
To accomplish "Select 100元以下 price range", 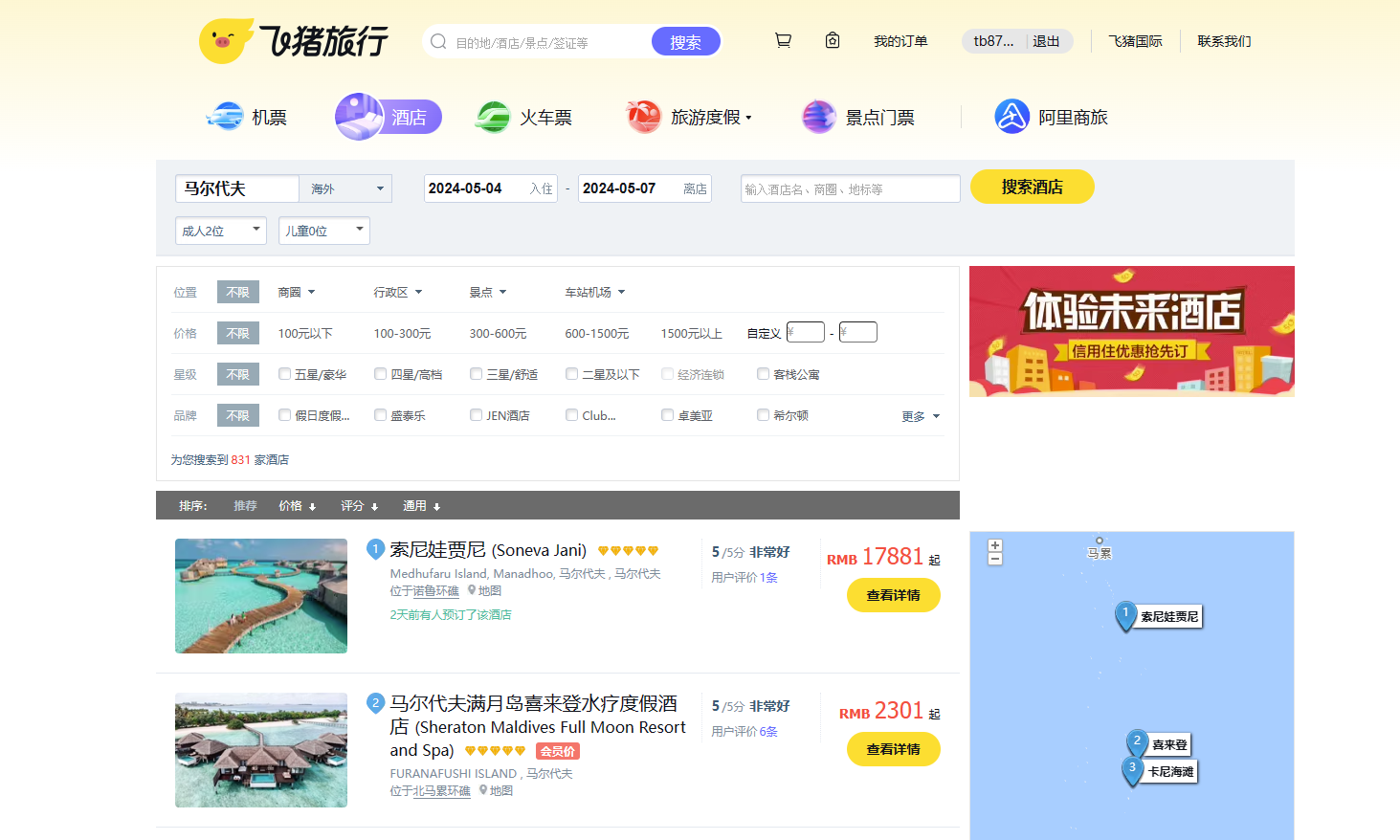I will [x=305, y=334].
